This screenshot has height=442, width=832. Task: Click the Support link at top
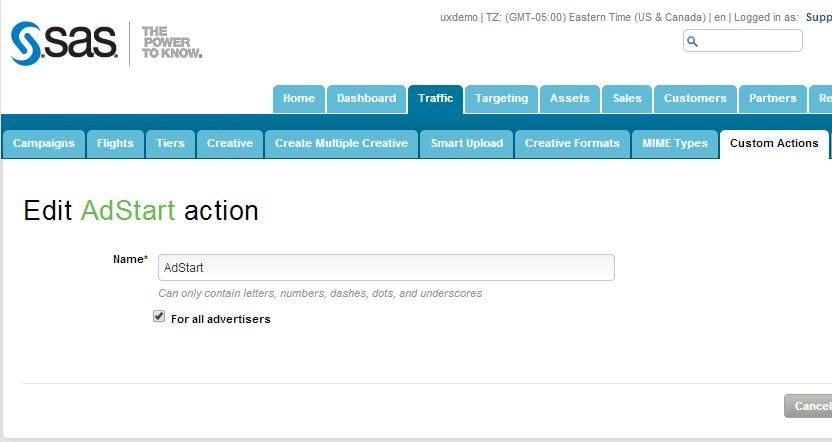click(x=818, y=17)
